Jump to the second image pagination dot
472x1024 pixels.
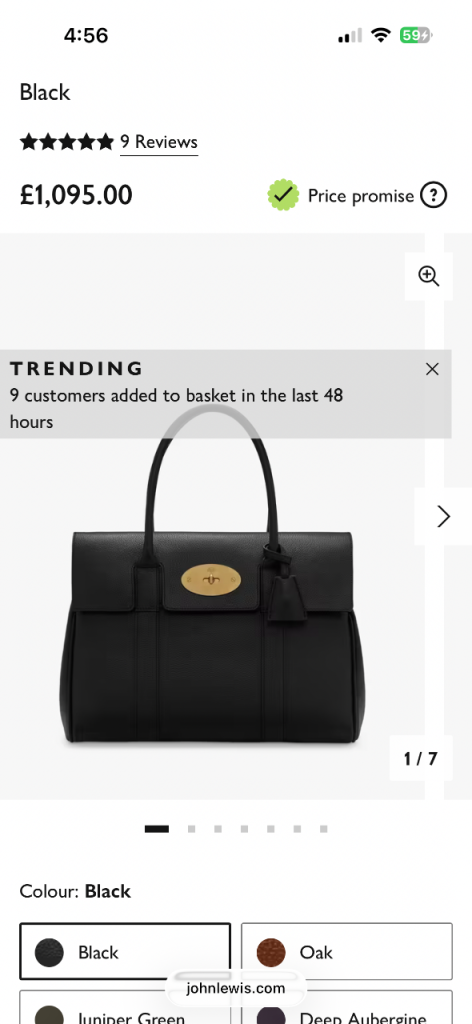click(191, 829)
